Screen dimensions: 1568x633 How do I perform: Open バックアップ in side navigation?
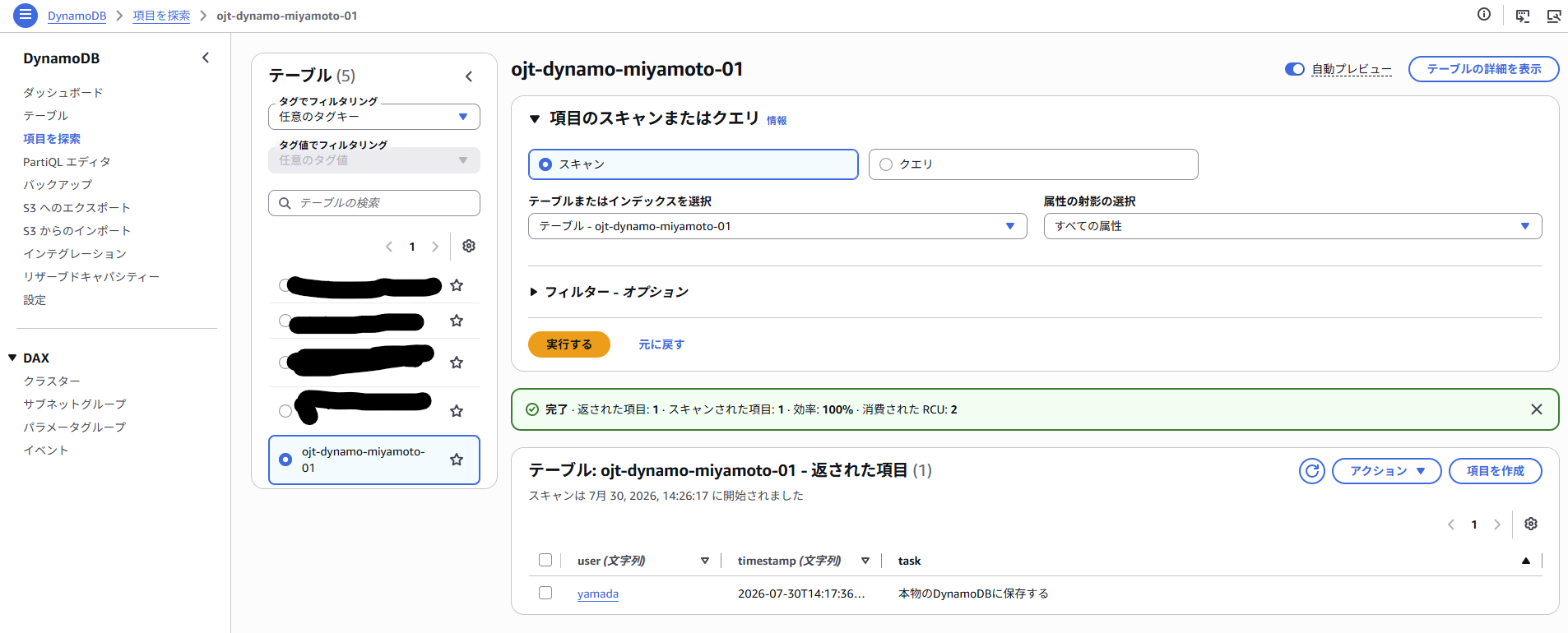pos(58,185)
